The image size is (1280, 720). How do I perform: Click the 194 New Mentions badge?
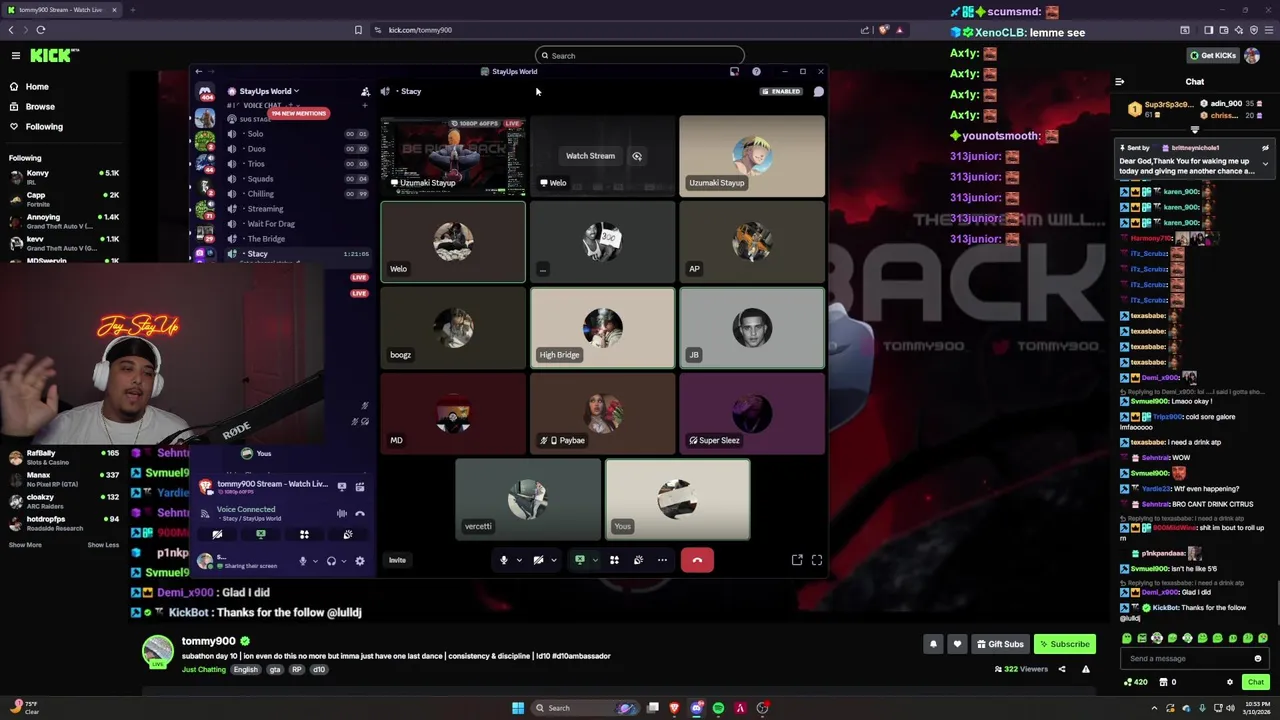coord(298,113)
